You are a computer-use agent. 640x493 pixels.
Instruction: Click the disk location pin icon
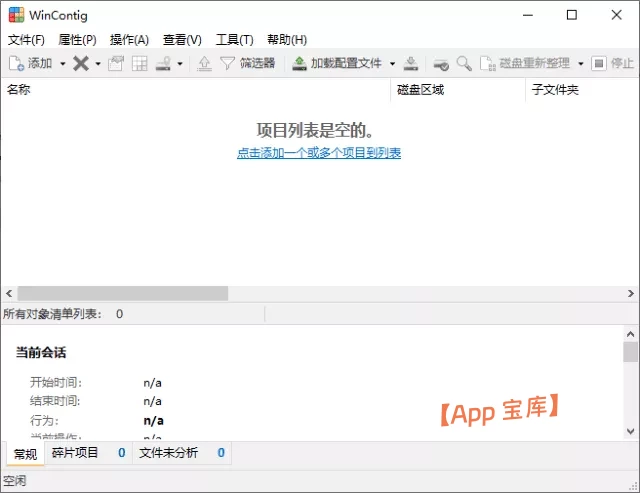click(164, 63)
